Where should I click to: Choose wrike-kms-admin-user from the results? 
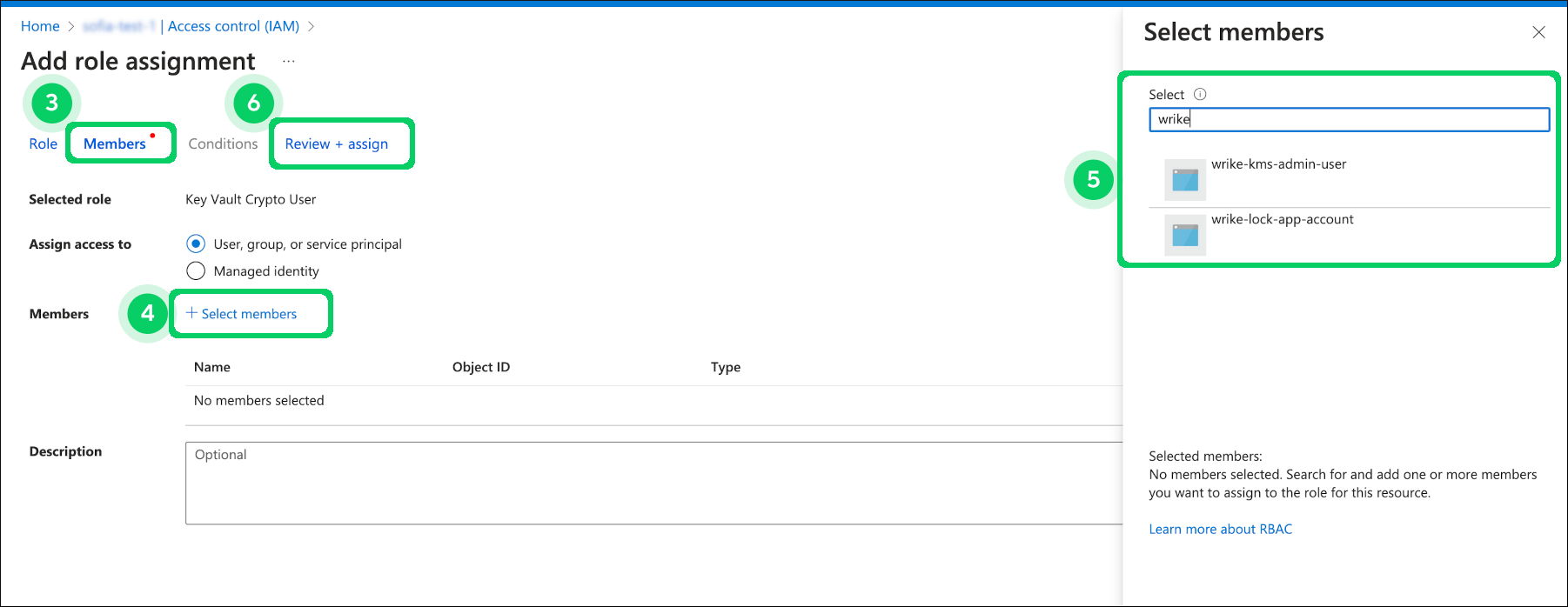point(1349,180)
